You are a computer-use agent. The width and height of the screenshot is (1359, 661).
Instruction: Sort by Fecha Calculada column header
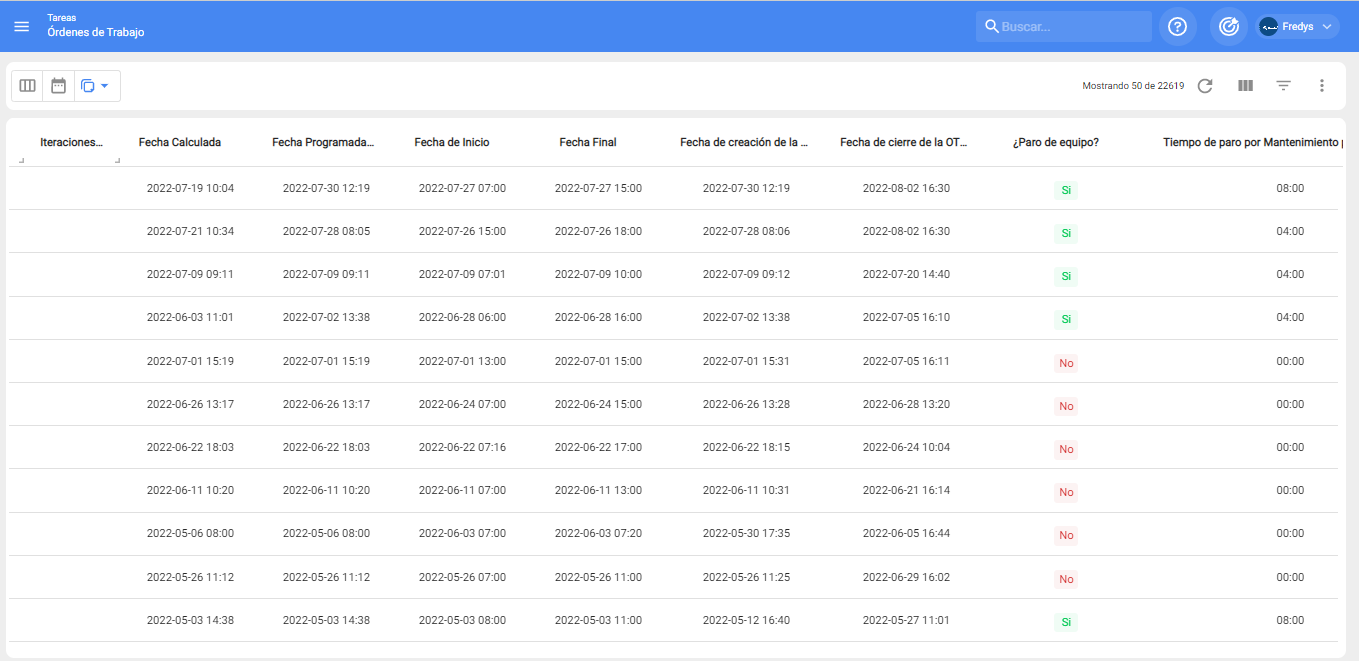pos(180,142)
